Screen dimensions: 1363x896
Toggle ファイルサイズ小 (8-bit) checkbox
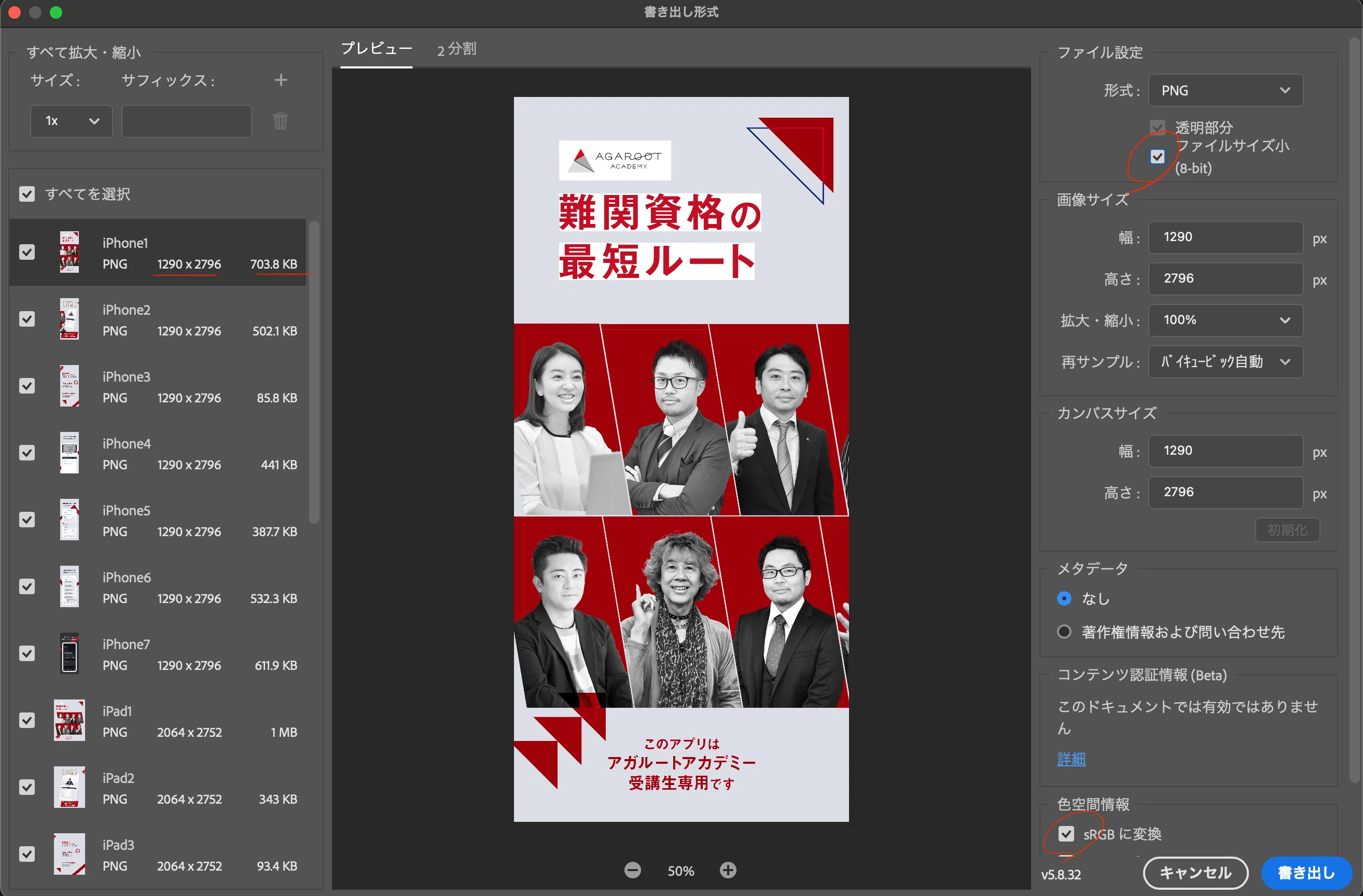tap(1158, 156)
